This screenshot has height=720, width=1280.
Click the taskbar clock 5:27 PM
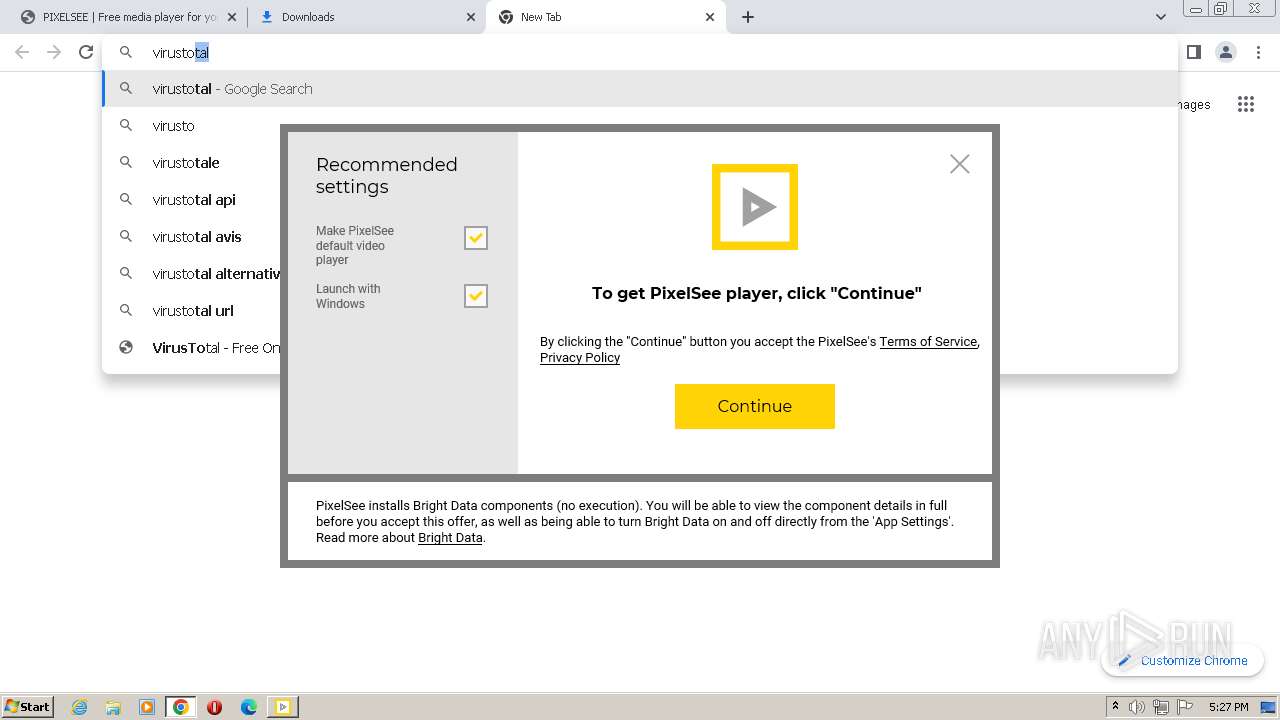[1228, 707]
